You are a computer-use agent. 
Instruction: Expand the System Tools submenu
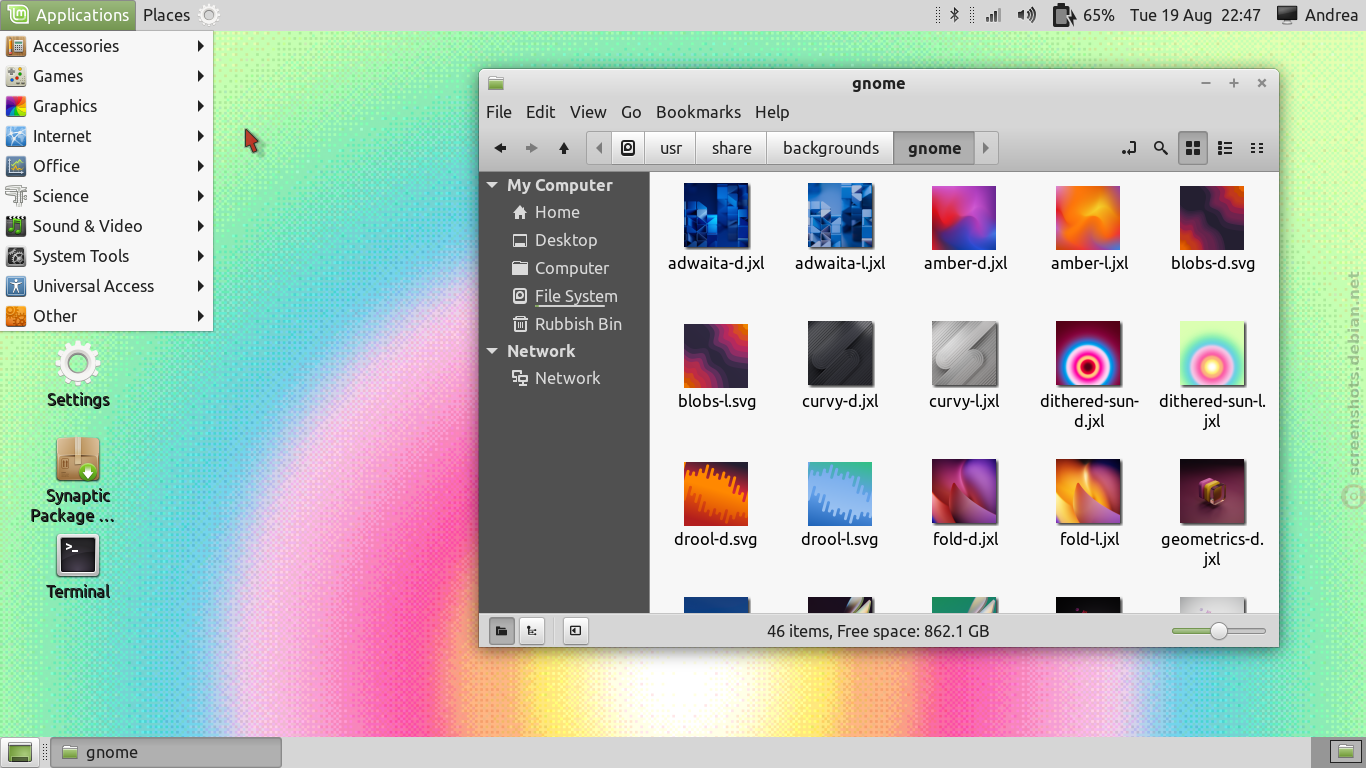[x=107, y=256]
